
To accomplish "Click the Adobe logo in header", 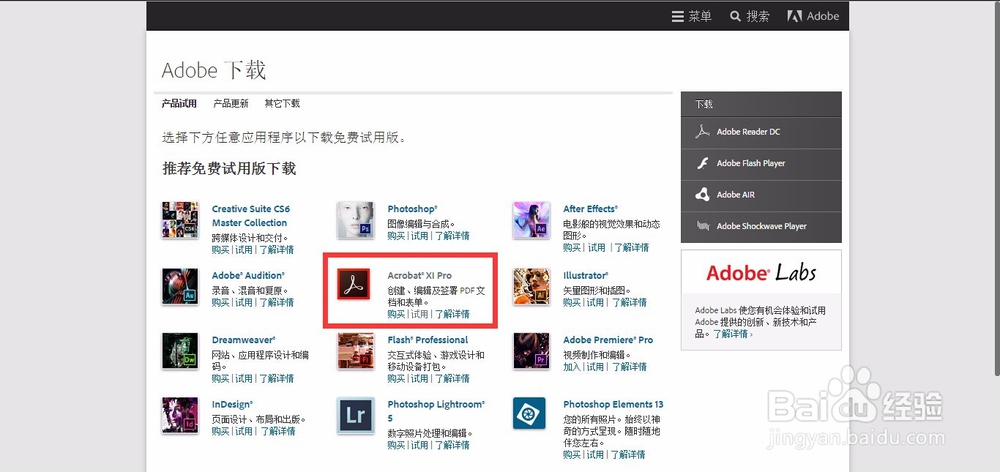I will (812, 17).
